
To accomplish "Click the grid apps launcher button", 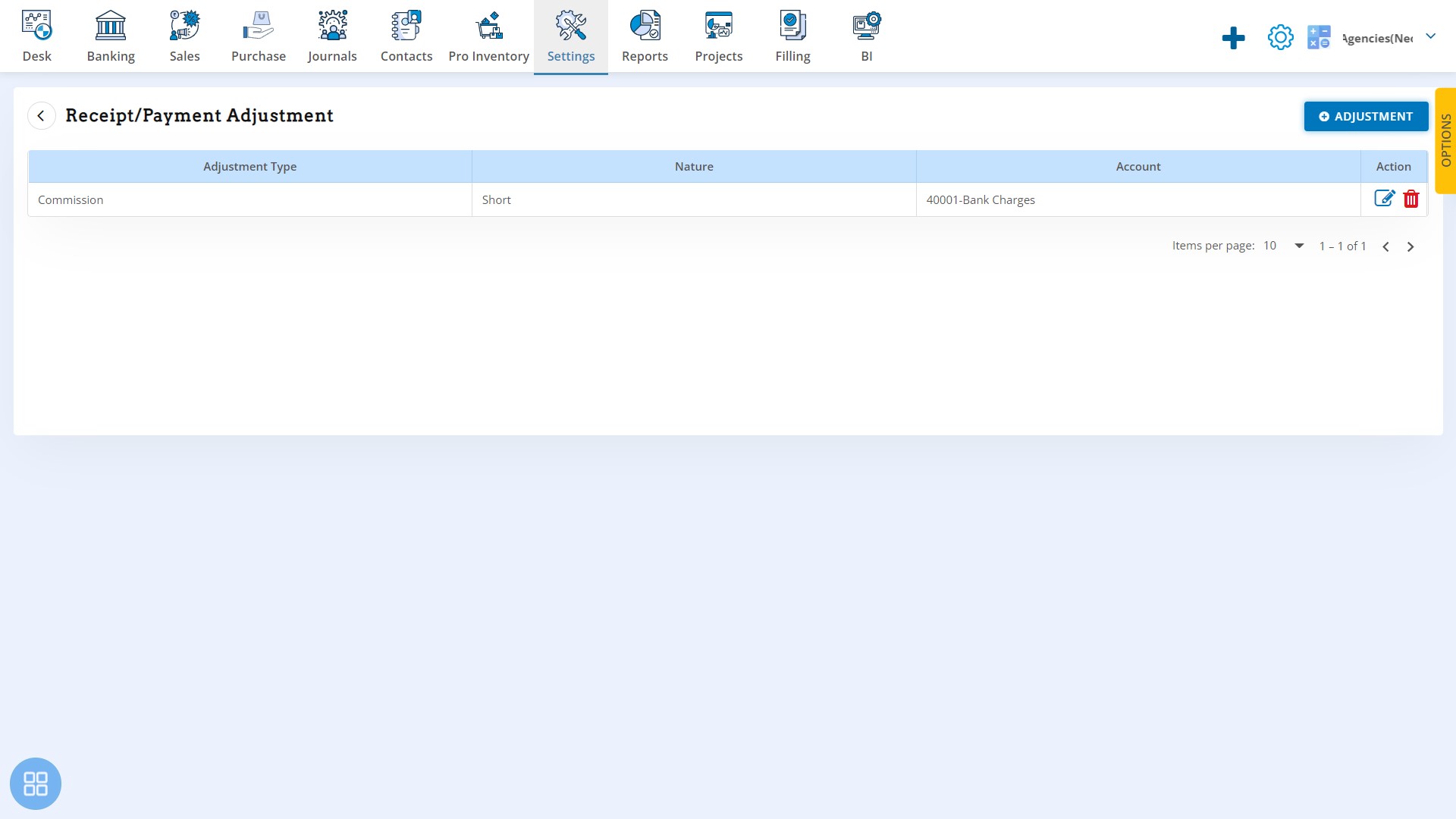I will pyautogui.click(x=36, y=783).
